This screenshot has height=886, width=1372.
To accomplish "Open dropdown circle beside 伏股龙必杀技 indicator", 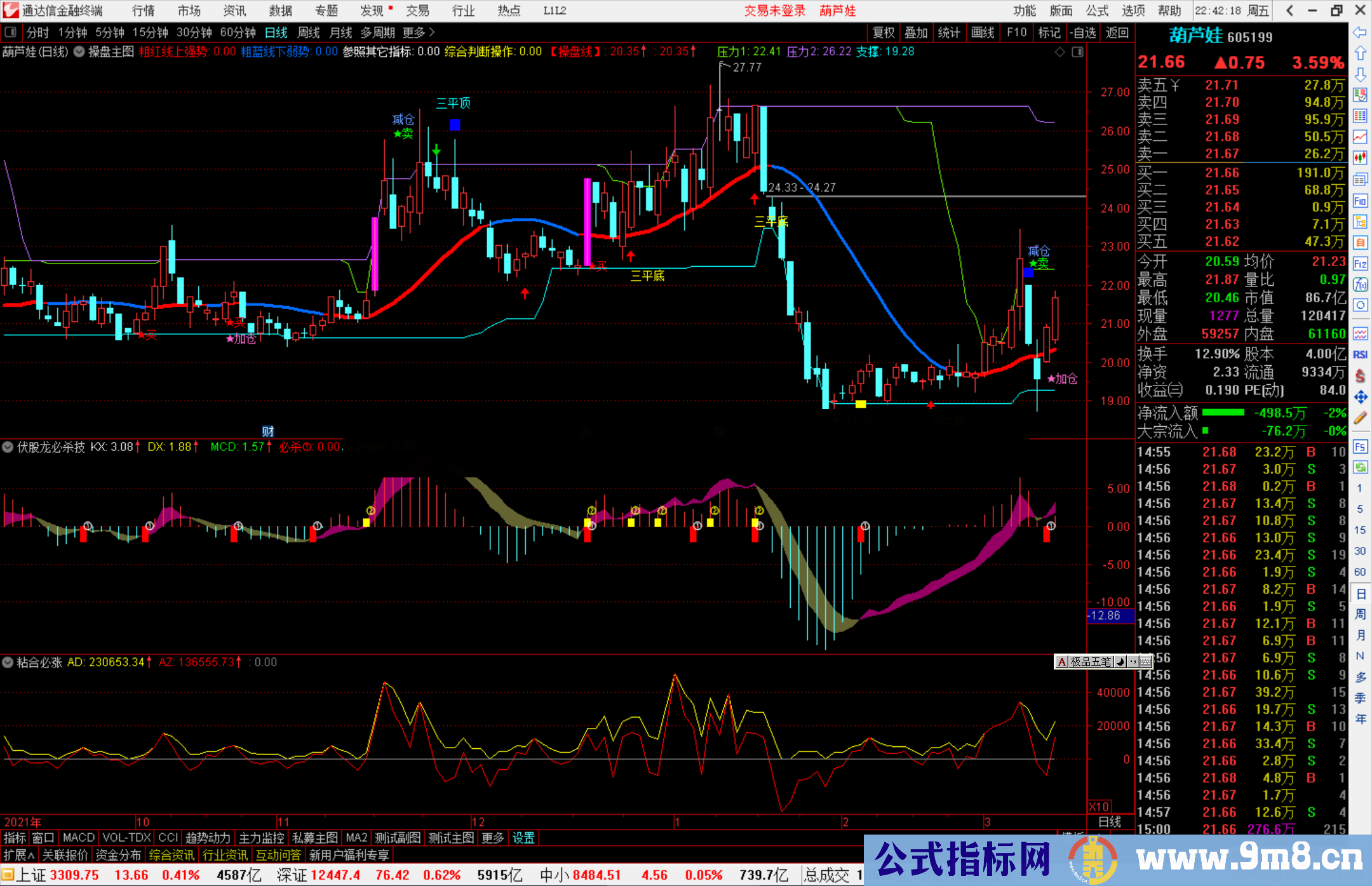I will coord(8,447).
